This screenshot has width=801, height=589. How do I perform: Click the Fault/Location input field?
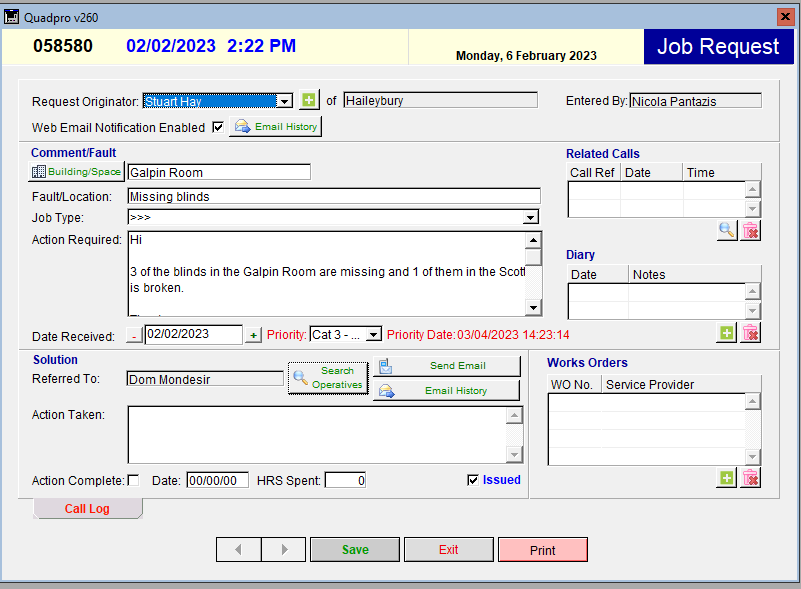pyautogui.click(x=333, y=197)
